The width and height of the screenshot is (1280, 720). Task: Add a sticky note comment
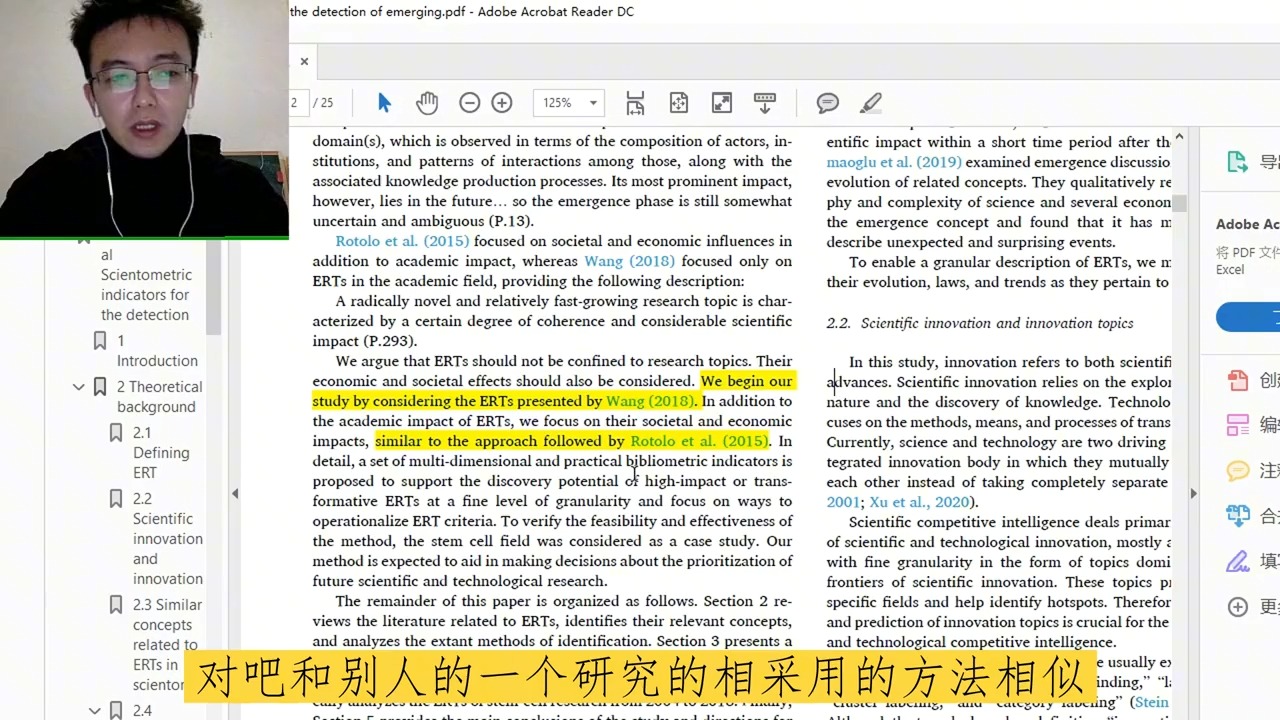click(x=827, y=103)
